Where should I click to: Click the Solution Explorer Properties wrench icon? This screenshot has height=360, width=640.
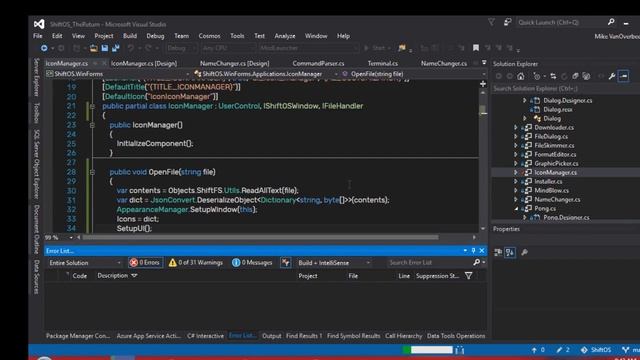click(612, 76)
